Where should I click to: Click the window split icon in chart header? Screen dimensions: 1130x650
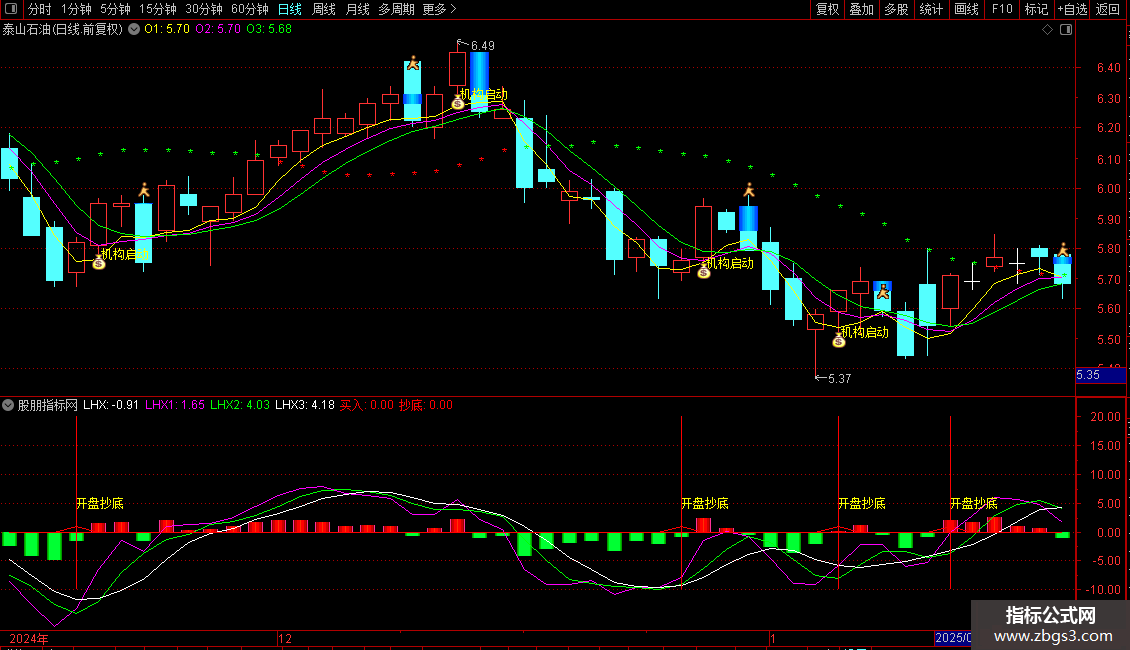tap(1066, 29)
